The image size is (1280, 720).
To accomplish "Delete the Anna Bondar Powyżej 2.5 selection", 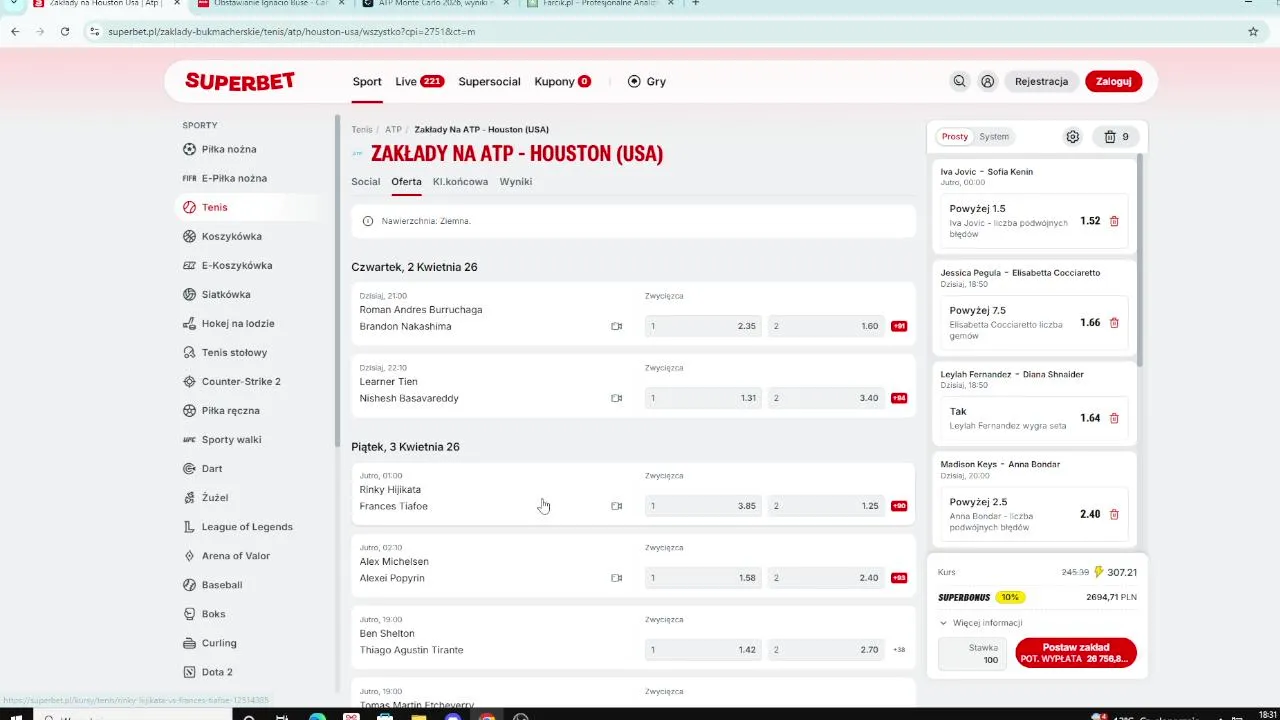I will click(x=1114, y=514).
